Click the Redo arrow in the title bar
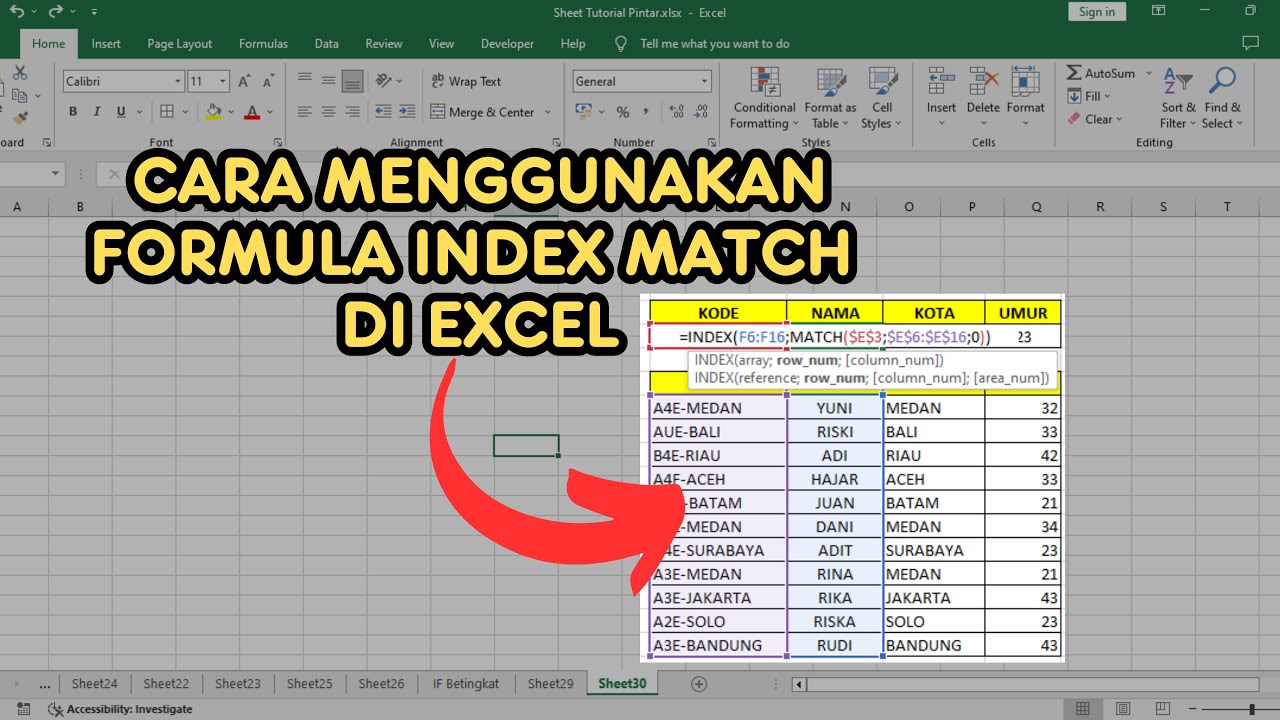1280x720 pixels. tap(55, 12)
